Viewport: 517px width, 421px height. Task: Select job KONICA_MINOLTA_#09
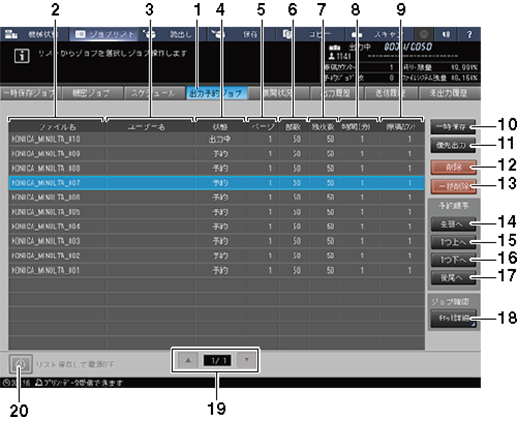click(217, 153)
